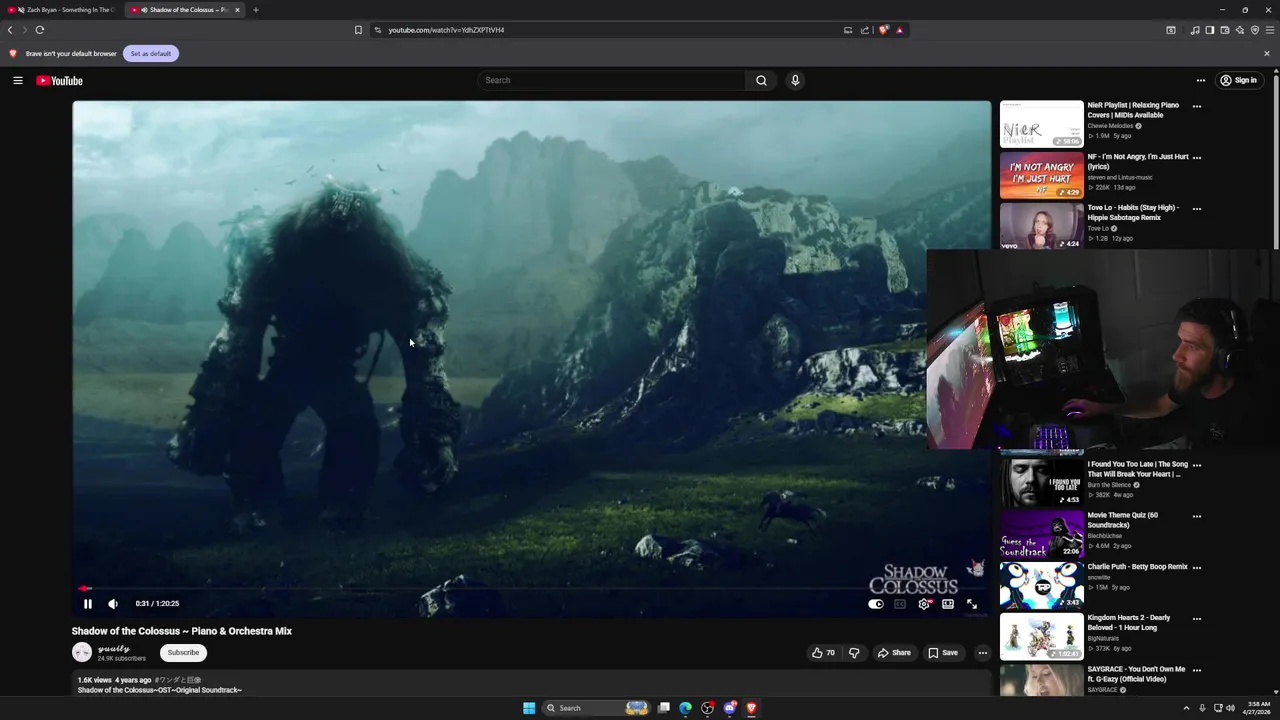Reload the page with the refresh icon
The image size is (1280, 720).
(x=40, y=30)
